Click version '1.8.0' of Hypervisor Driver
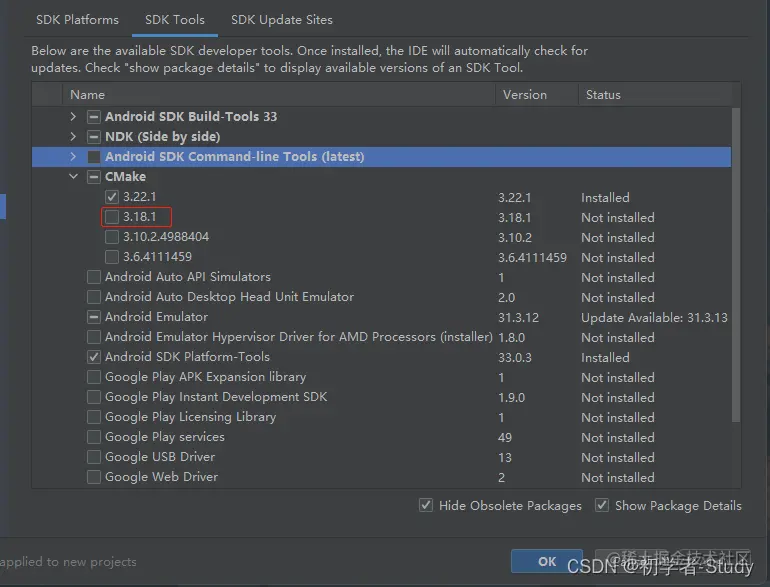The width and height of the screenshot is (770, 587). tap(511, 337)
